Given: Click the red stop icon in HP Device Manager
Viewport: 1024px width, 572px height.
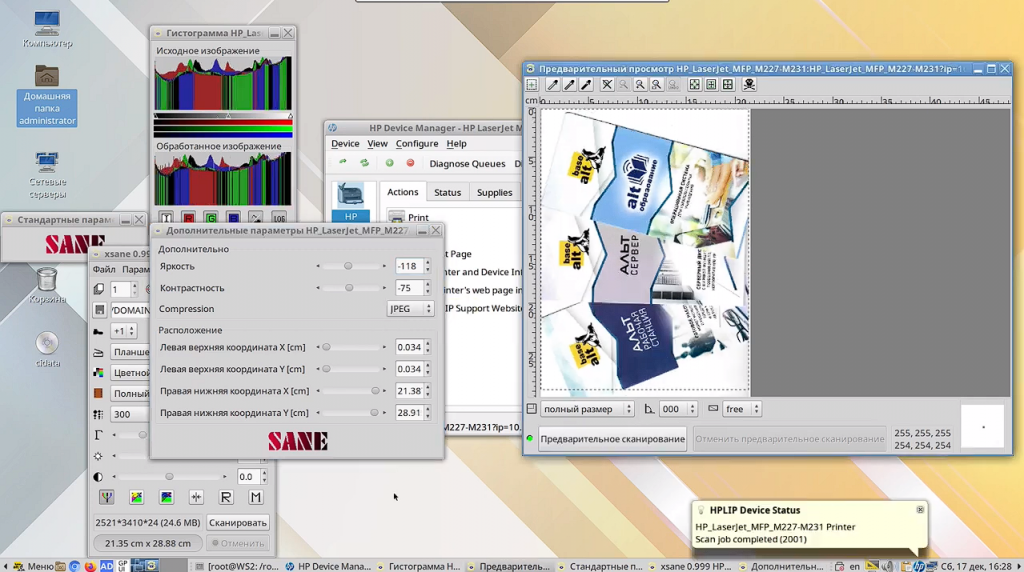Looking at the screenshot, I should click(410, 163).
